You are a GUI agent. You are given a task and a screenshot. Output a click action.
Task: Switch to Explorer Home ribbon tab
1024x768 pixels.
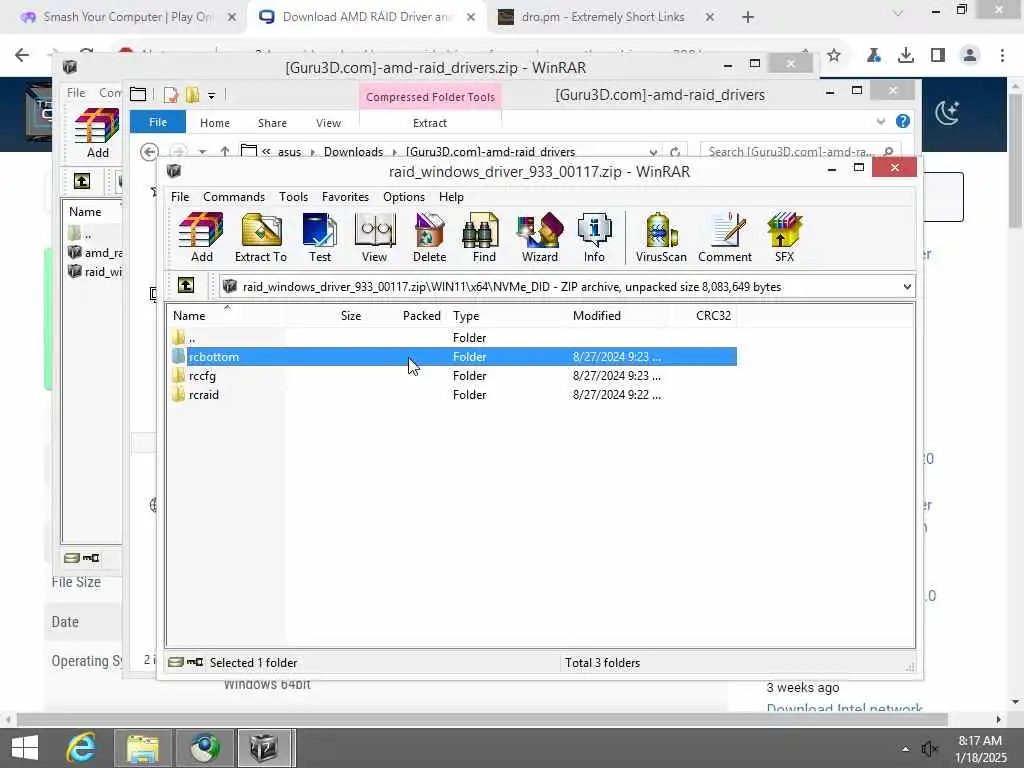(214, 123)
